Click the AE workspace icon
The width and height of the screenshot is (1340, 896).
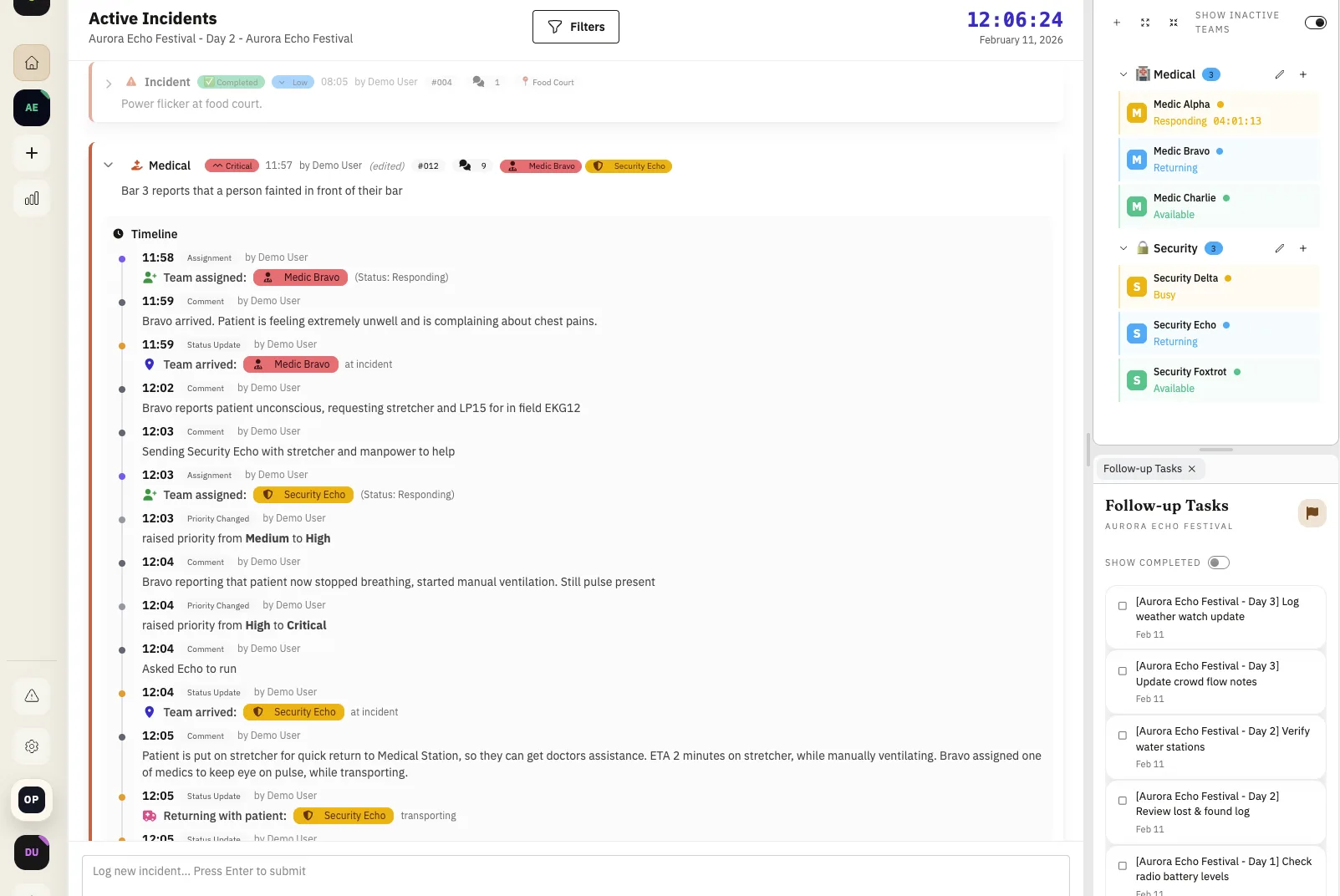coord(31,107)
